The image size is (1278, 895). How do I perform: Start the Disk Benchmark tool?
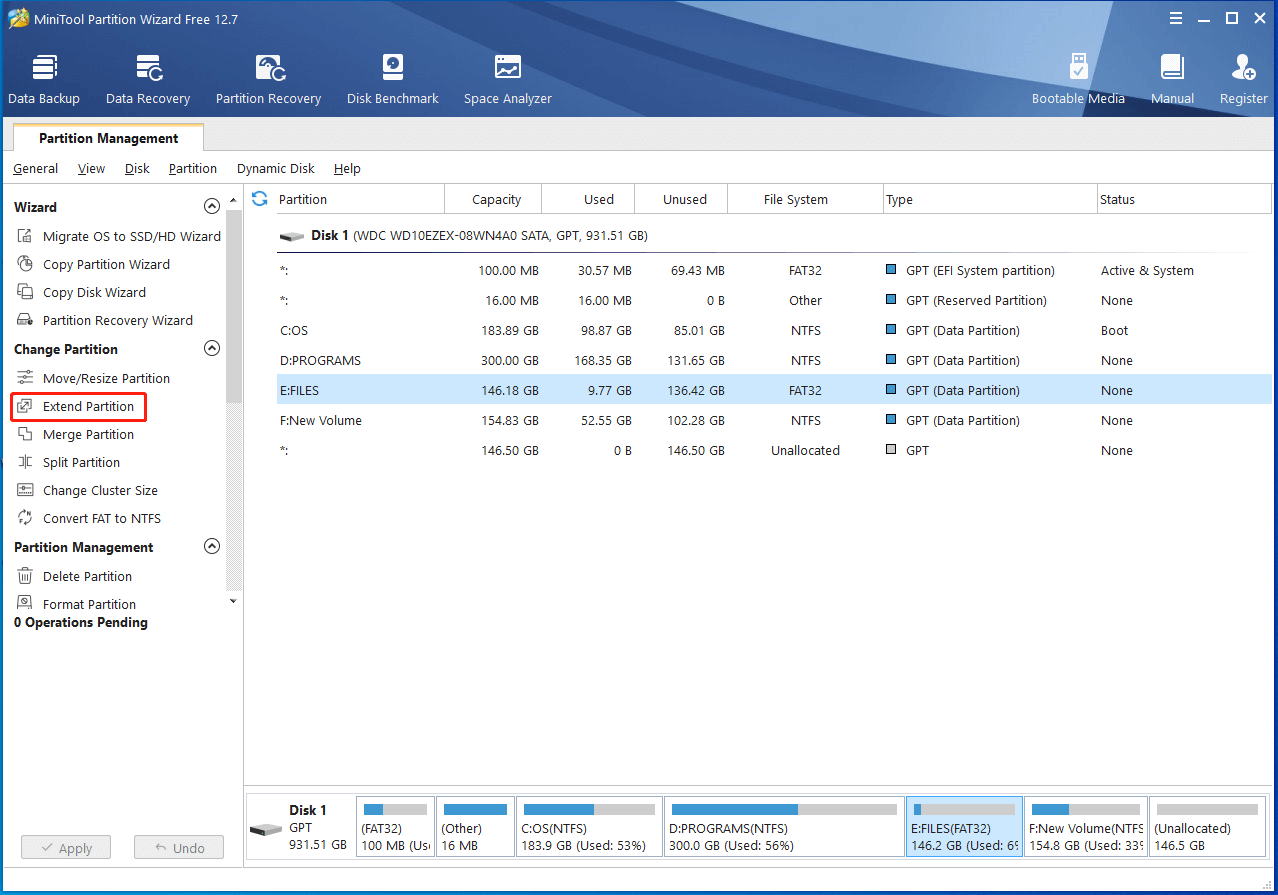click(x=393, y=79)
